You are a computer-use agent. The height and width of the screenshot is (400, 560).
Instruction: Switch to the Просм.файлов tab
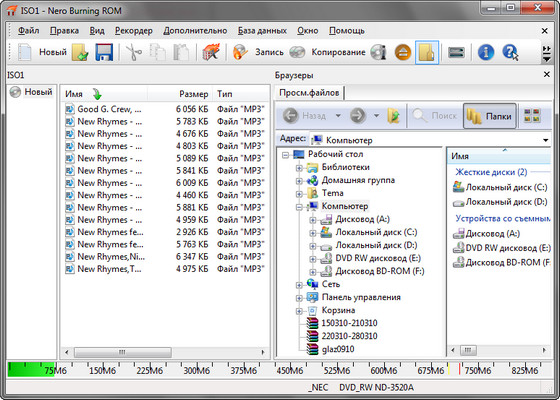[x=309, y=93]
